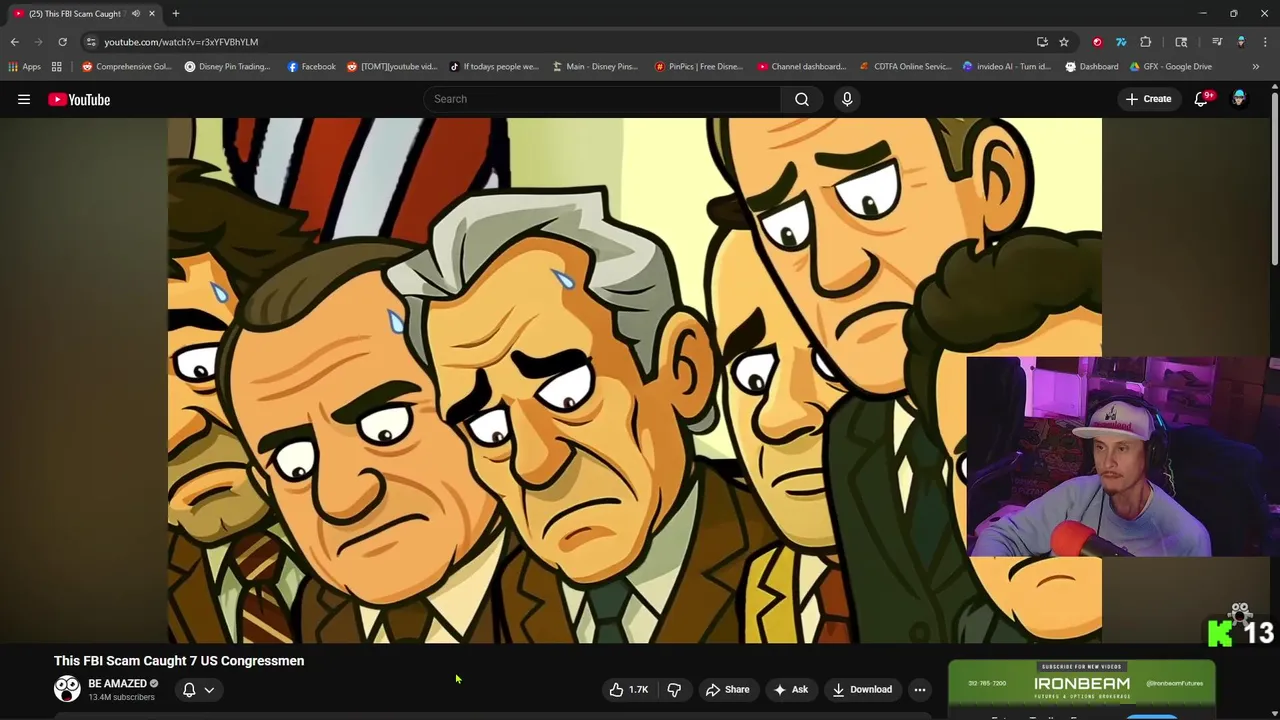Start voice search with microphone
Viewport: 1280px width, 720px height.
pyautogui.click(x=847, y=99)
